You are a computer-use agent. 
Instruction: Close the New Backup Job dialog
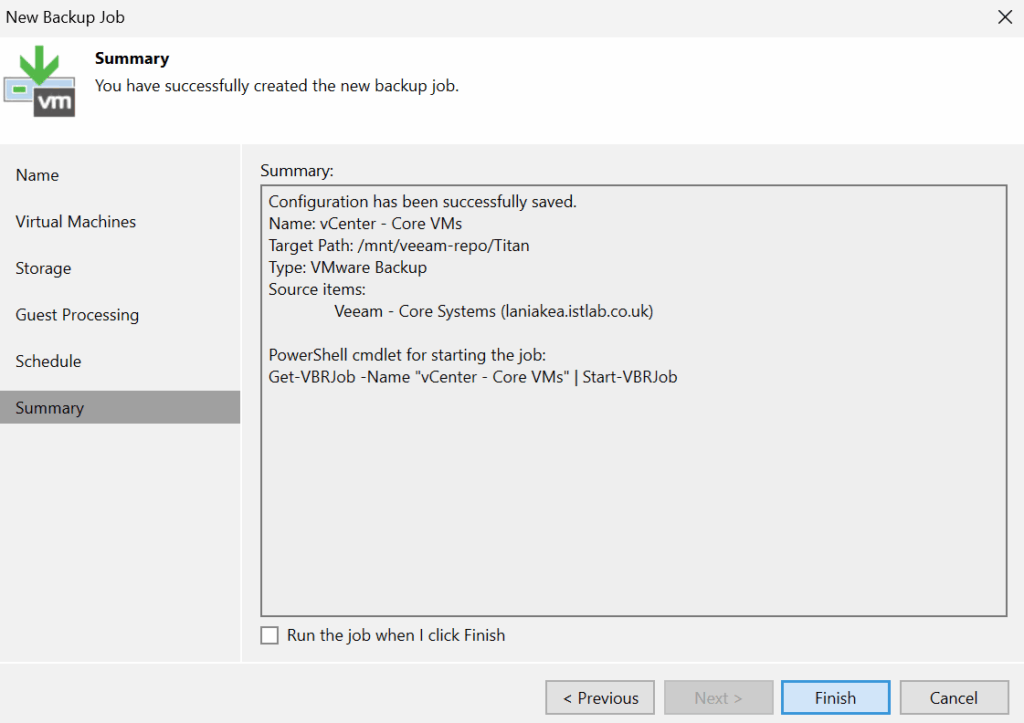pos(1005,17)
